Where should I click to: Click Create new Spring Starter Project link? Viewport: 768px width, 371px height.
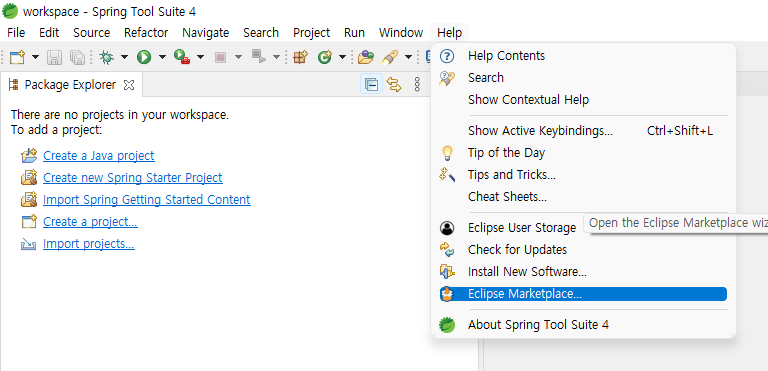click(x=133, y=177)
